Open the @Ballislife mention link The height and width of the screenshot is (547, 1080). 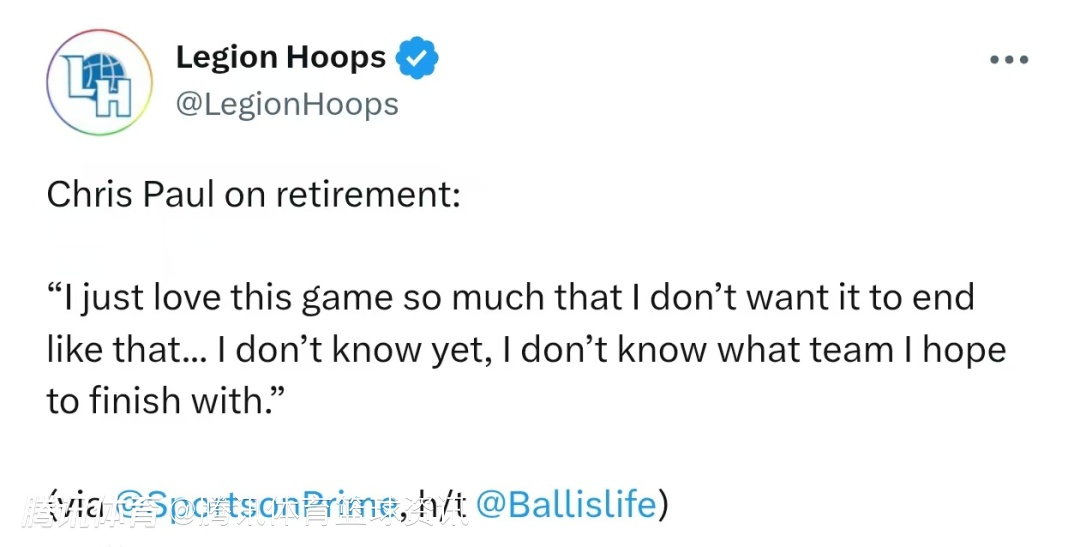pos(565,504)
